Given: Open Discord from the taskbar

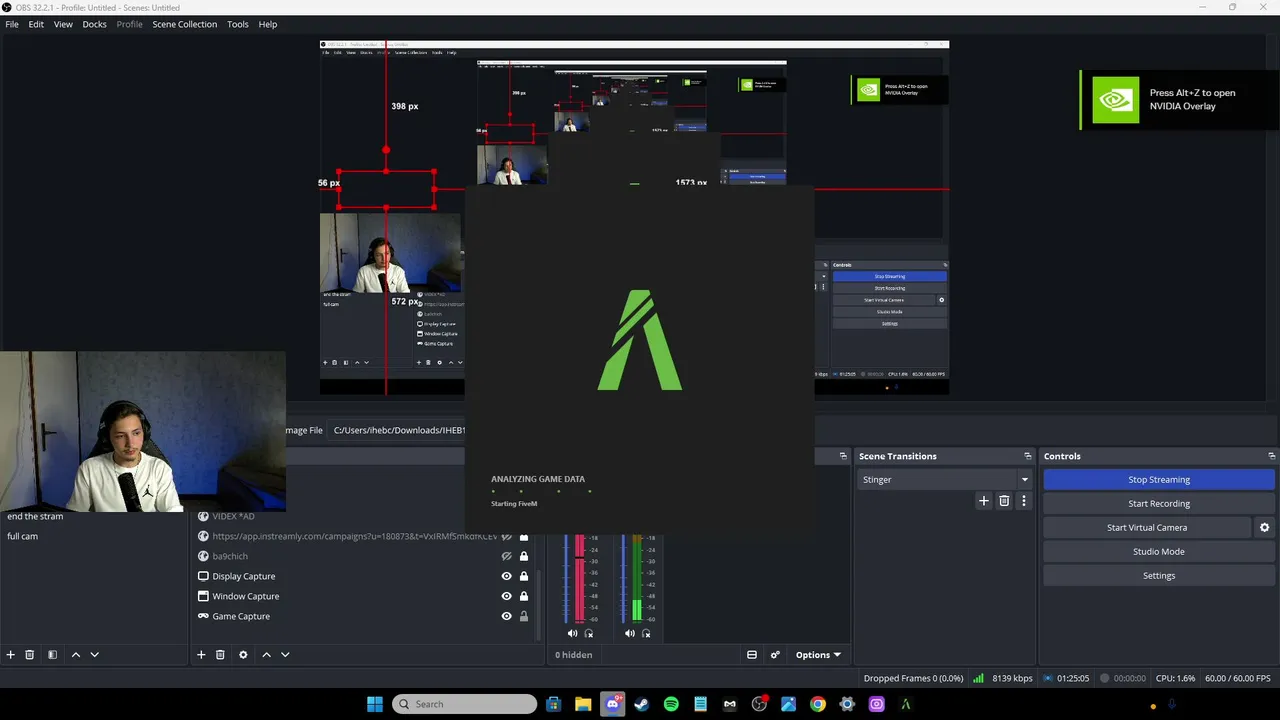Looking at the screenshot, I should click(x=613, y=704).
